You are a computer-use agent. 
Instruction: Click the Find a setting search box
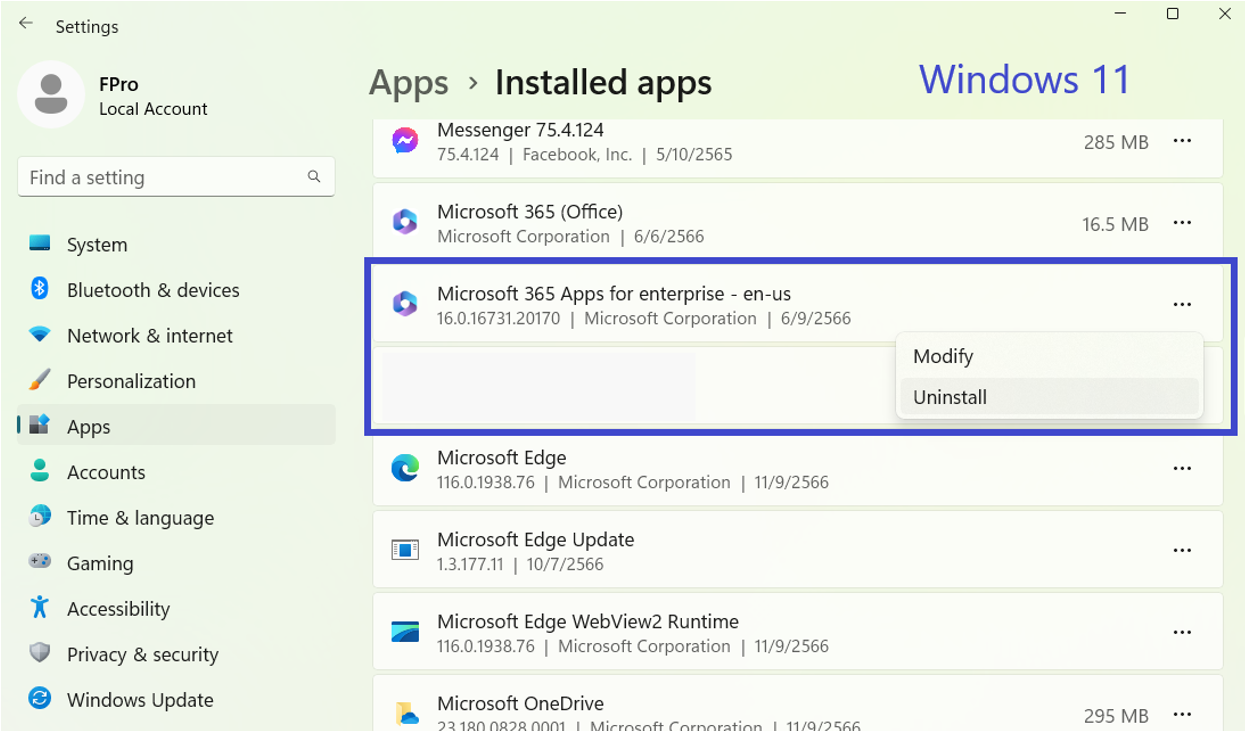pyautogui.click(x=160, y=177)
